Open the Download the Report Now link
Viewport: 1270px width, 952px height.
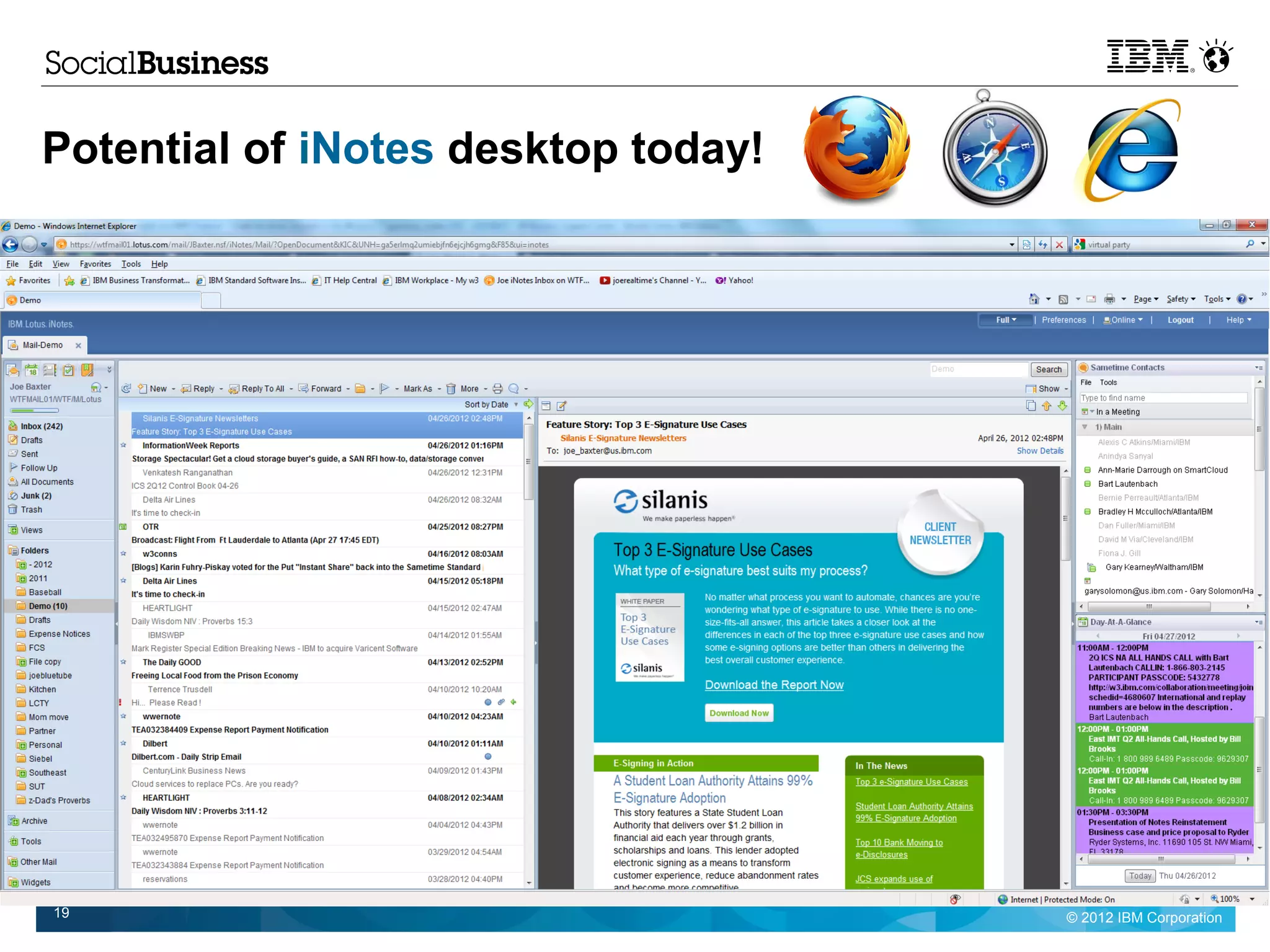tap(774, 685)
